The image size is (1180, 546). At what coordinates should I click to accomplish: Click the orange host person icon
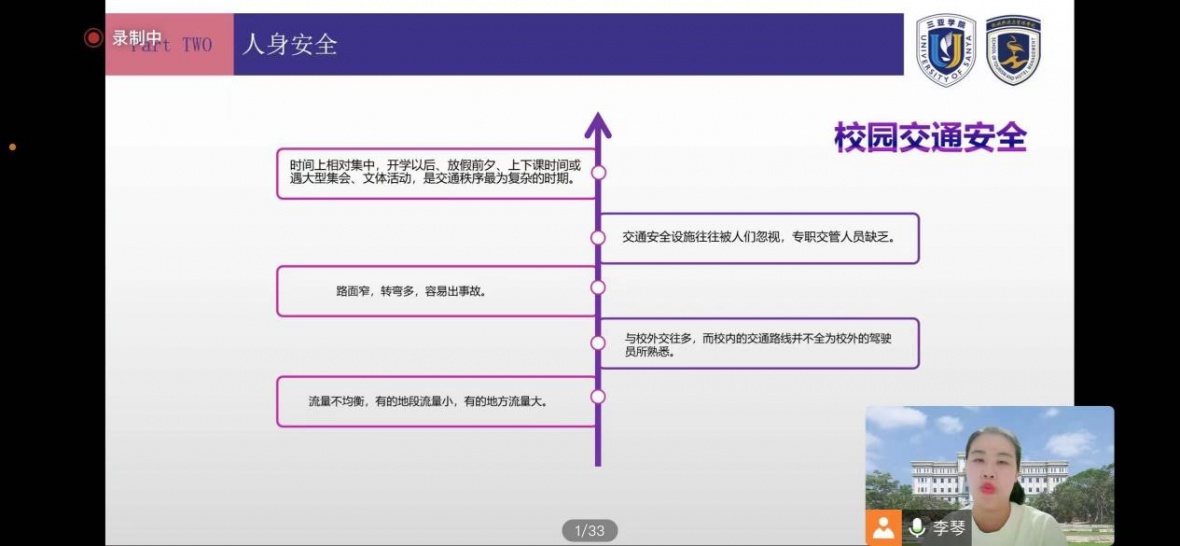[x=883, y=529]
